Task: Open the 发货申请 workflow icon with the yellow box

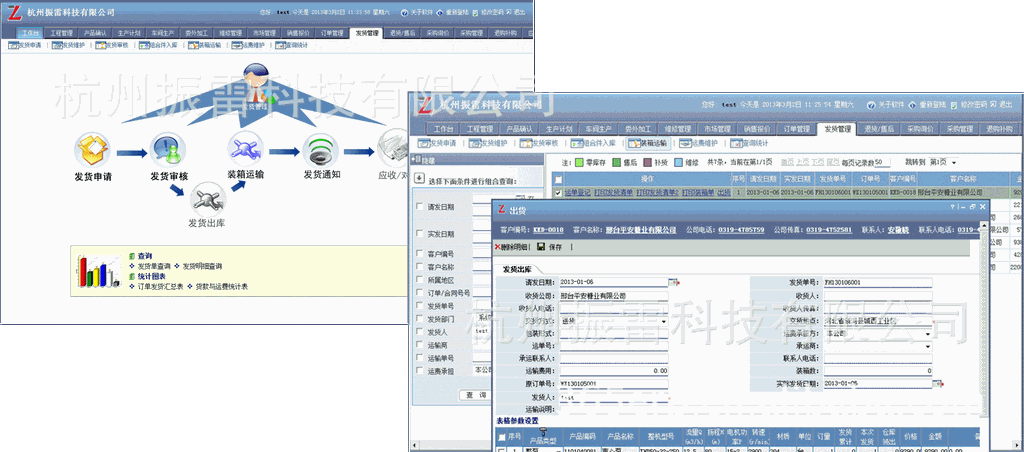Action: (91, 149)
